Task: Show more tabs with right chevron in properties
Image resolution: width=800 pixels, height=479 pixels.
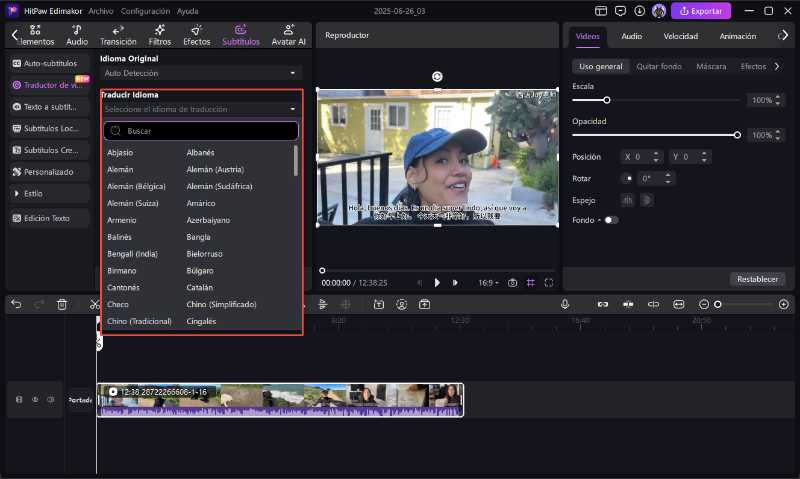Action: (x=784, y=35)
